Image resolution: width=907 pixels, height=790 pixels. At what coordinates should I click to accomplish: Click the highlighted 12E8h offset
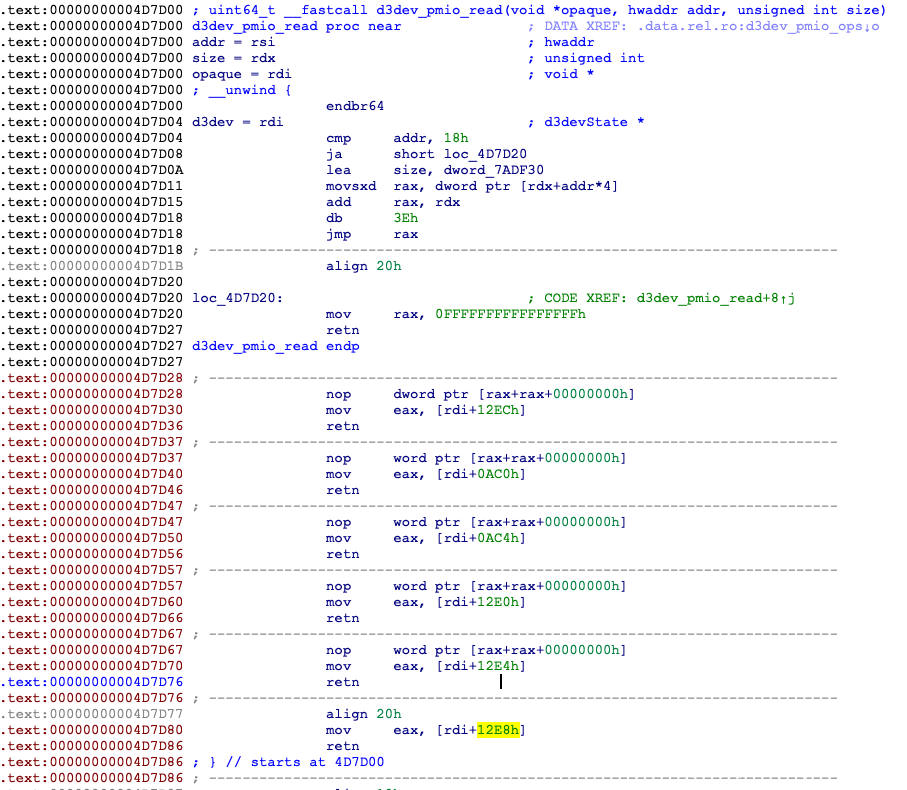pyautogui.click(x=498, y=730)
